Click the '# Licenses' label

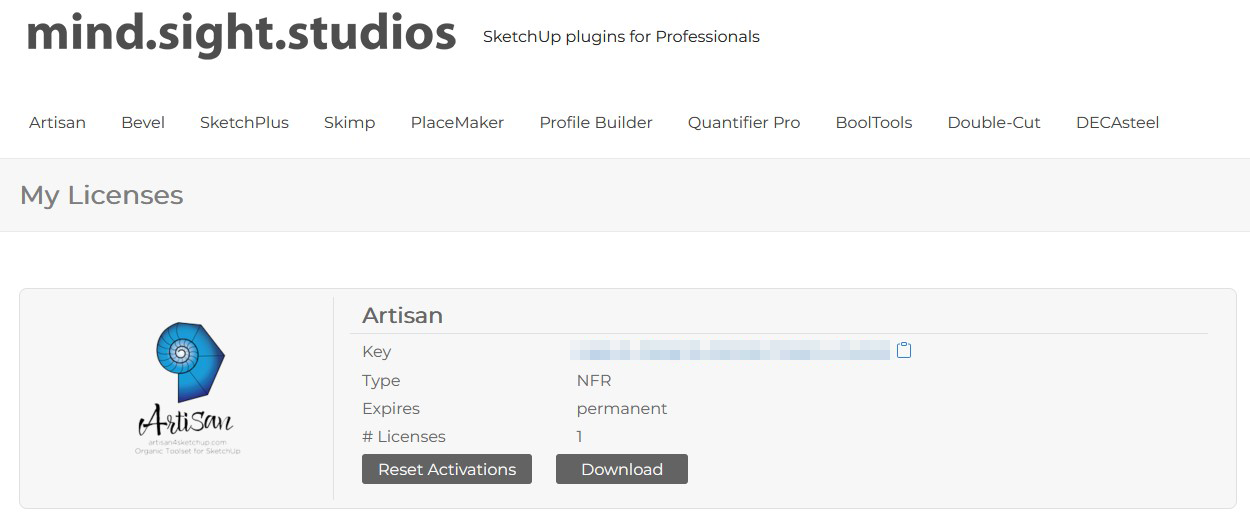404,437
